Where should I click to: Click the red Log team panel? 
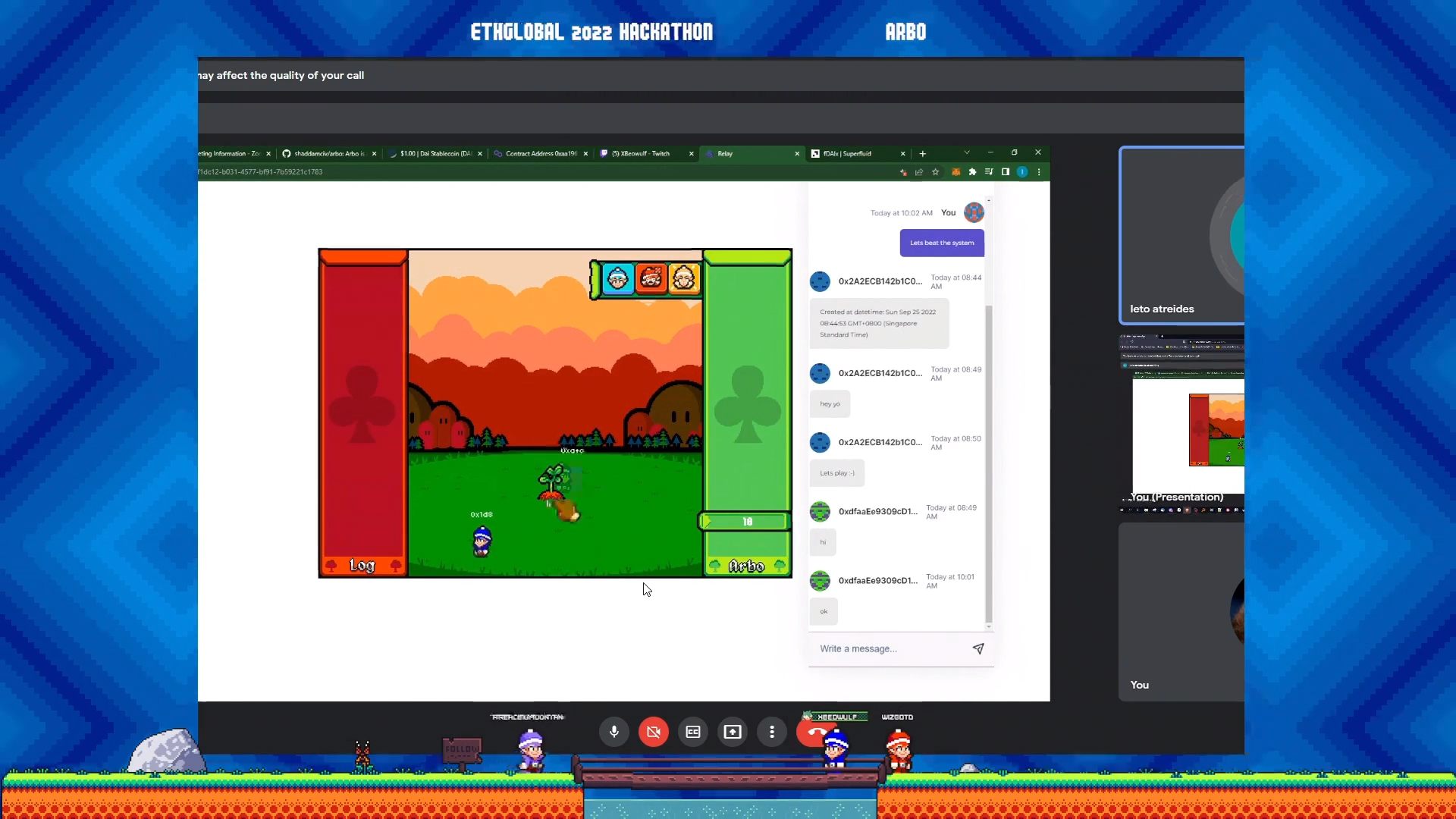[363, 413]
